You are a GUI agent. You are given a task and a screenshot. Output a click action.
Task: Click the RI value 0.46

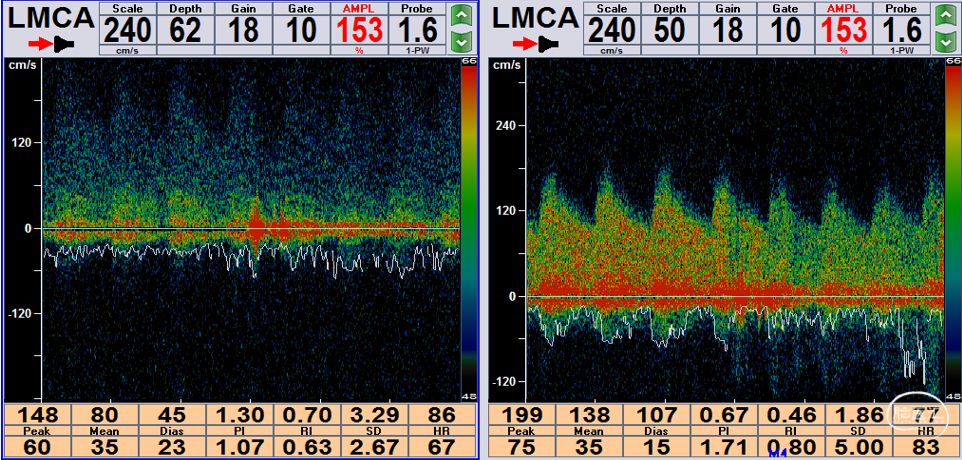(791, 415)
